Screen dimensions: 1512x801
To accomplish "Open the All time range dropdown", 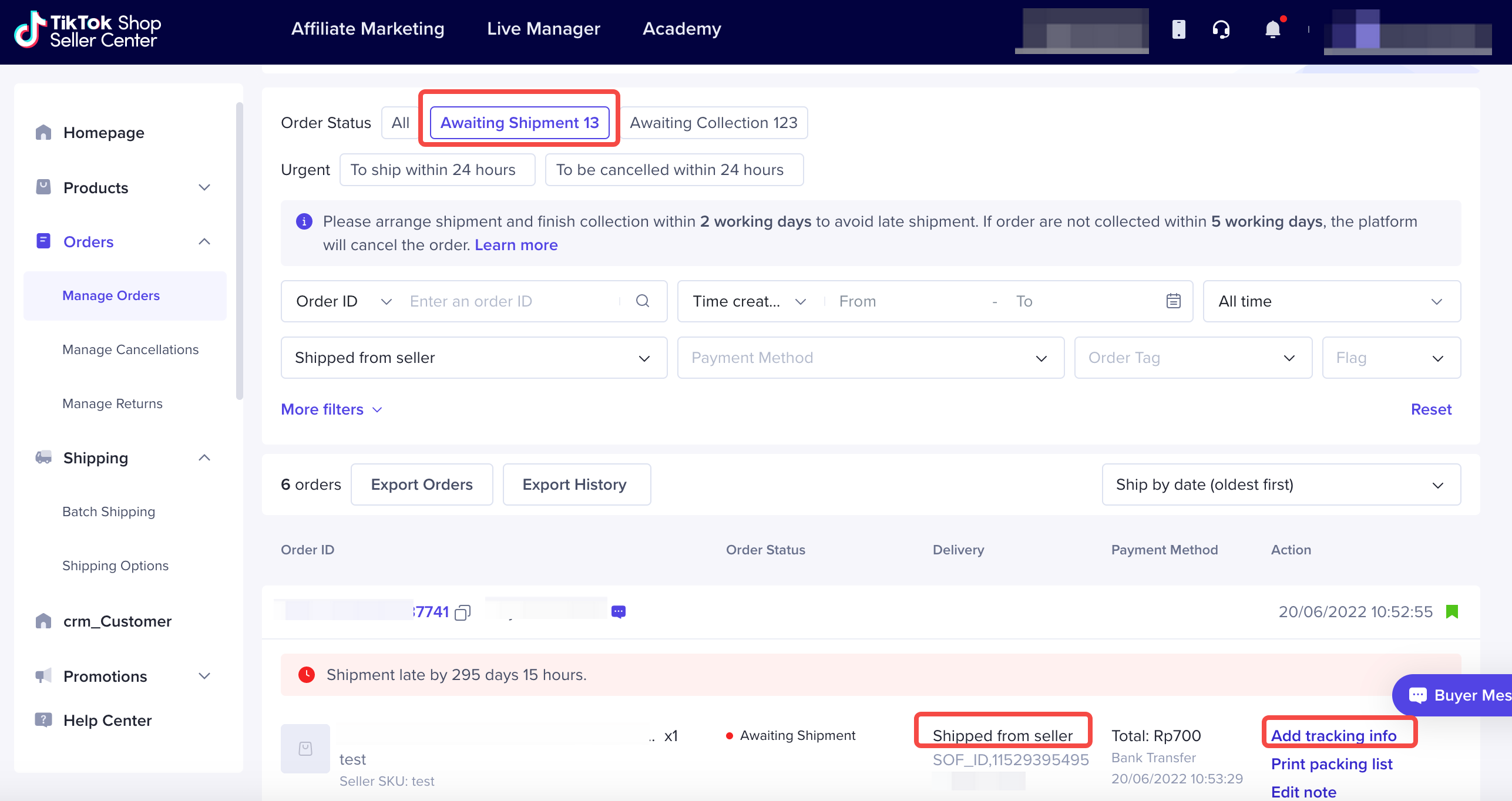I will 1332,301.
